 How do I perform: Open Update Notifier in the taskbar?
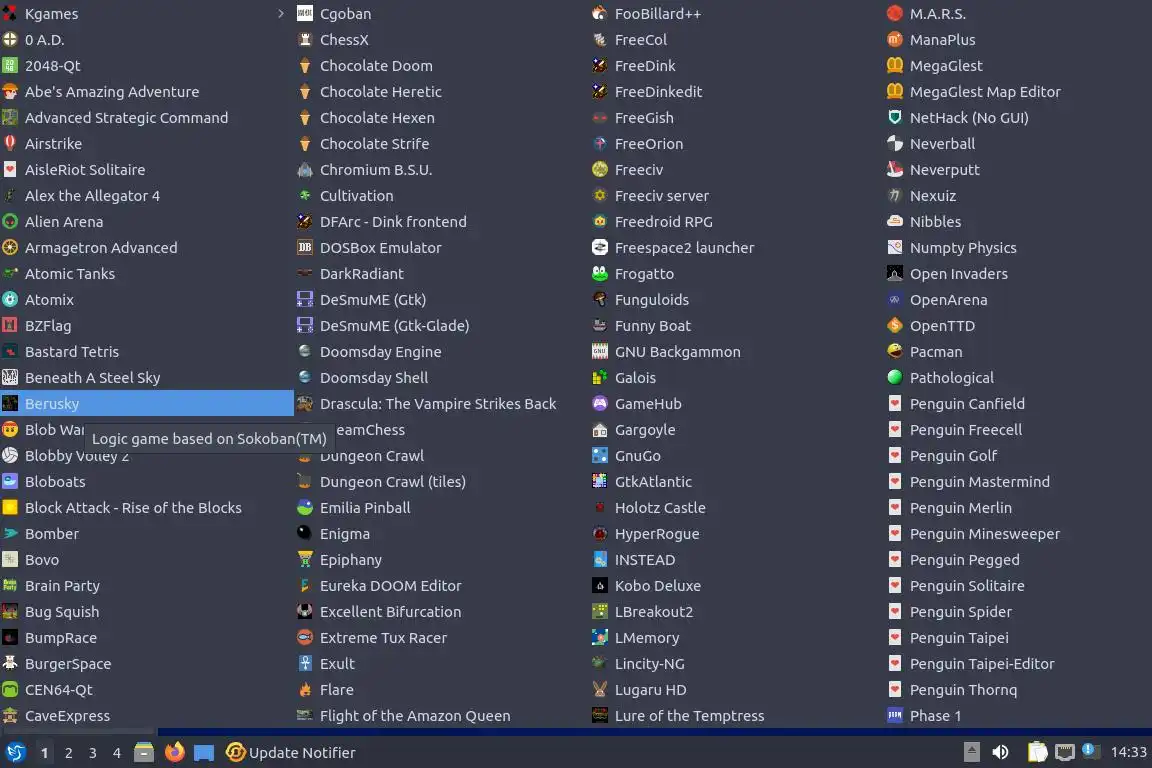[291, 753]
